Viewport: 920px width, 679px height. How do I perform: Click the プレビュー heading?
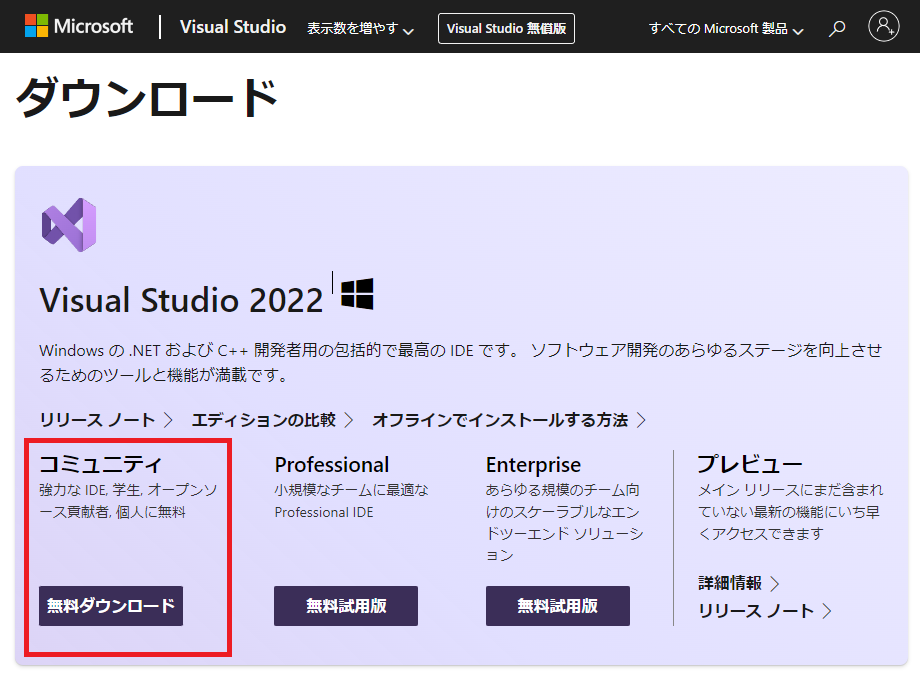(x=750, y=464)
